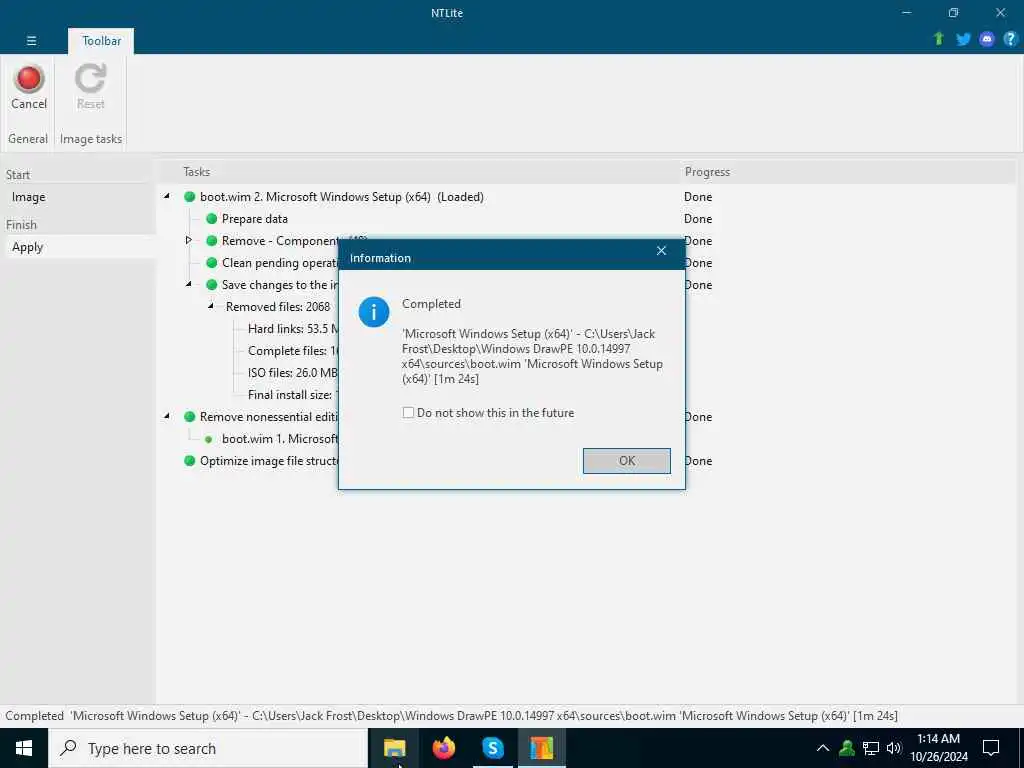Click the blue information icon
1024x768 pixels.
coord(374,312)
